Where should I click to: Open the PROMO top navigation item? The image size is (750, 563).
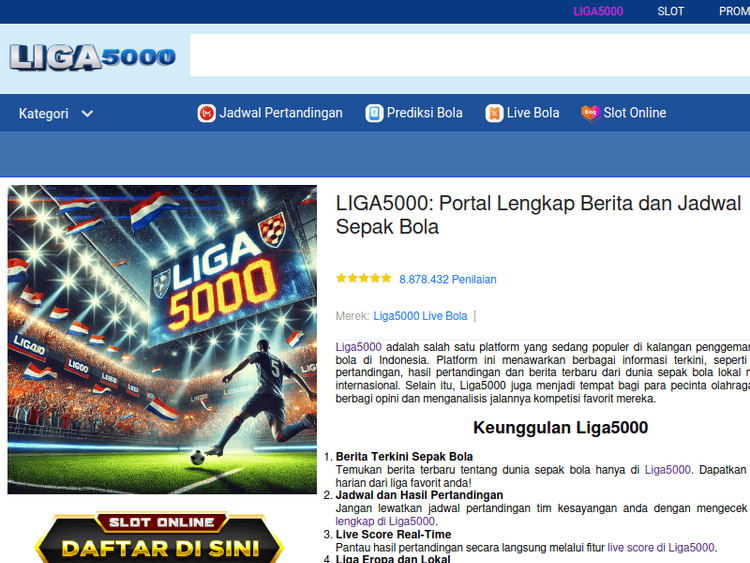coord(734,11)
